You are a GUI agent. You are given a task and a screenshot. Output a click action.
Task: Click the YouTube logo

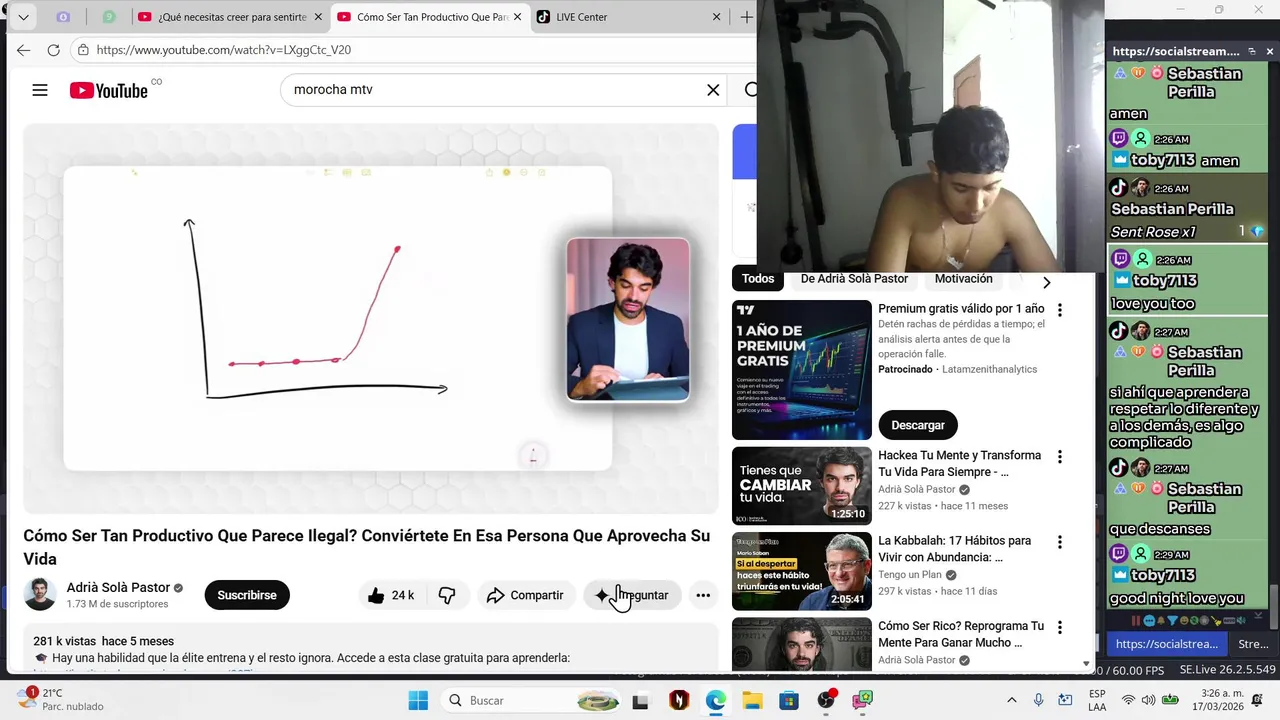coord(109,90)
